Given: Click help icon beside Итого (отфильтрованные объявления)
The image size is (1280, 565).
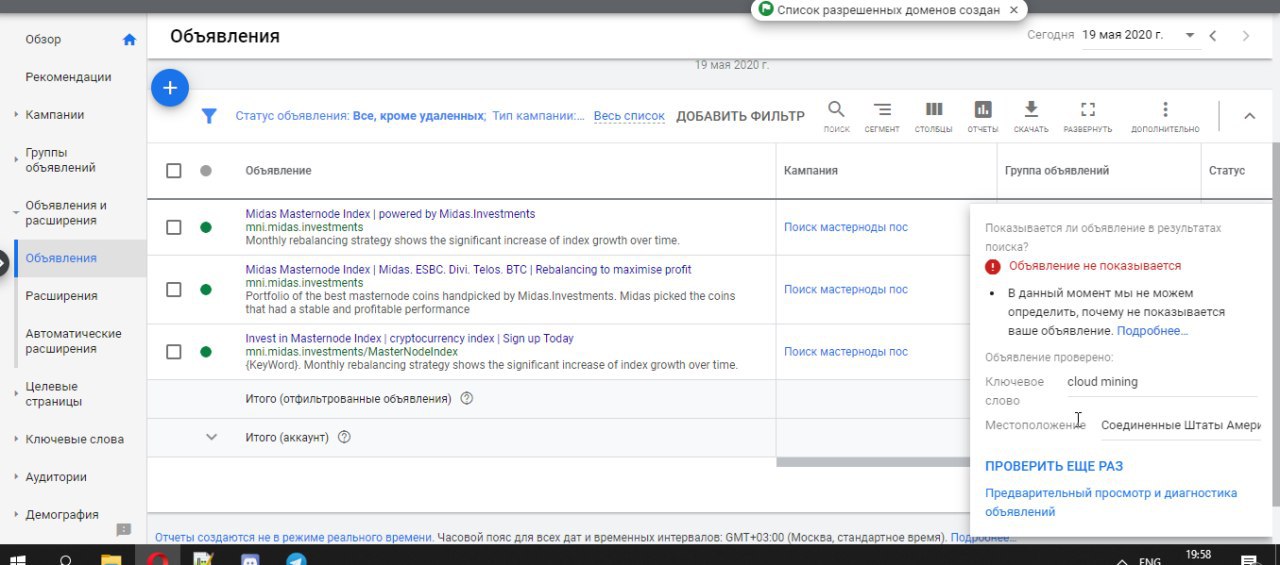Looking at the screenshot, I should [x=466, y=399].
